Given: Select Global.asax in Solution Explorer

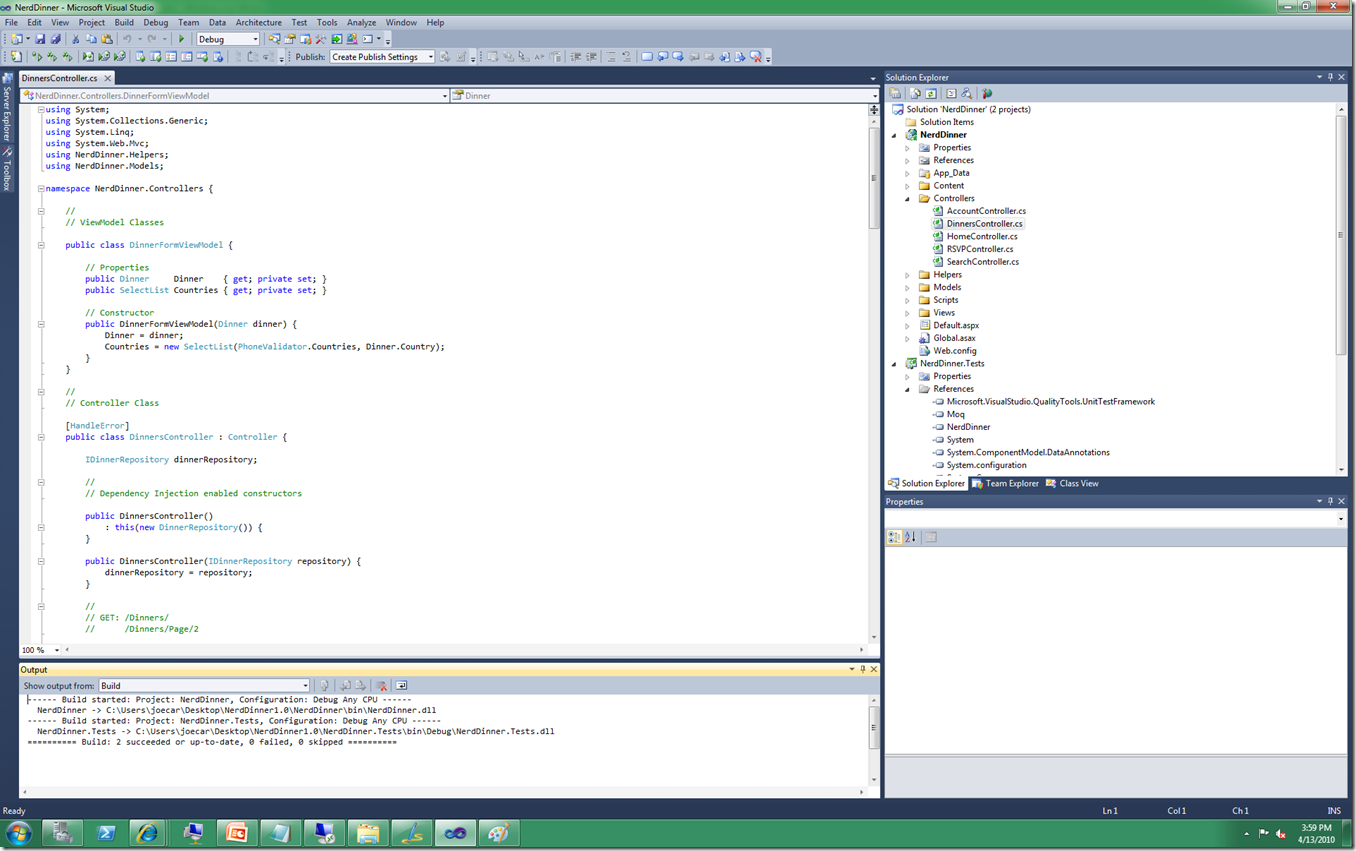Looking at the screenshot, I should (954, 338).
